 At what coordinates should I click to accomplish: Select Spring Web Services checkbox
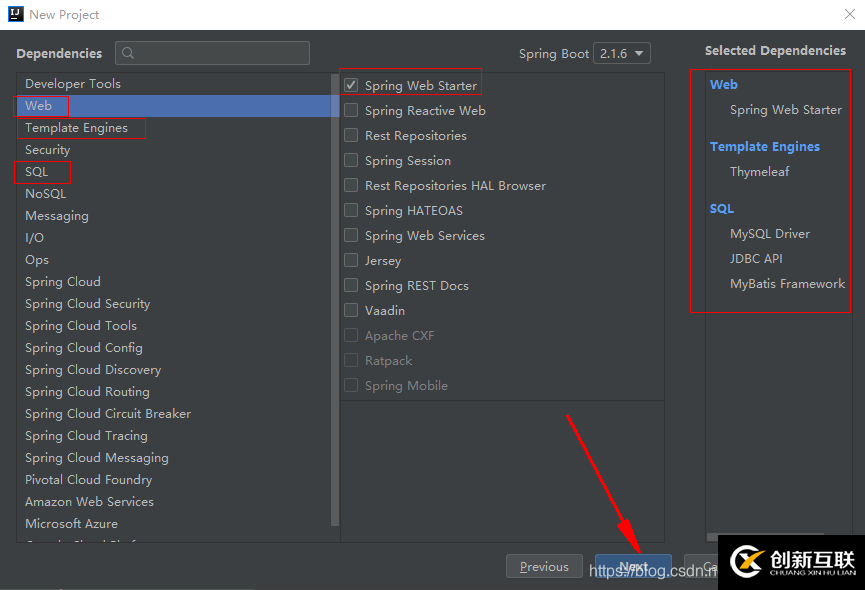(x=351, y=235)
